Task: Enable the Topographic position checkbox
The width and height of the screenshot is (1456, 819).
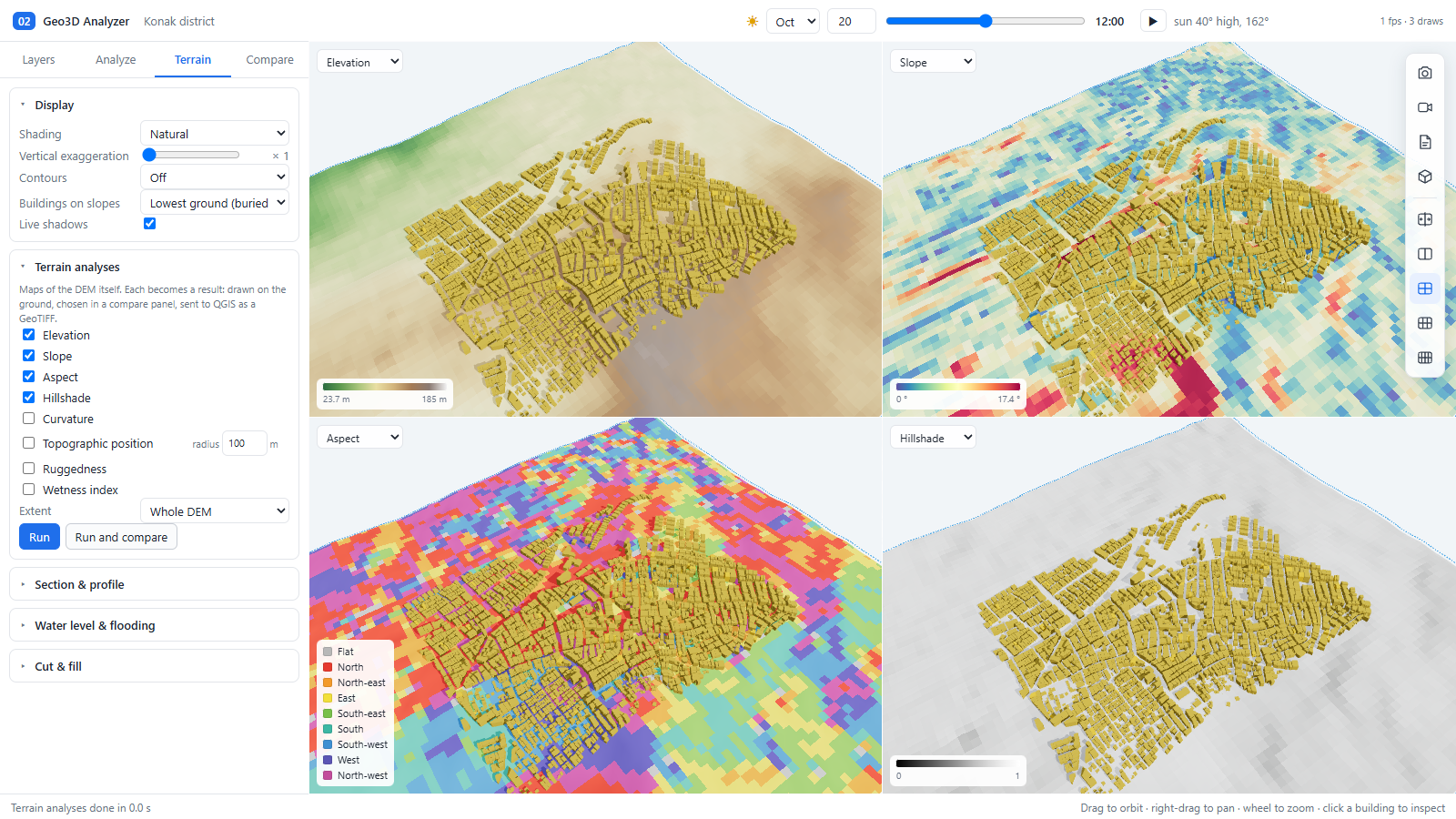Action: tap(29, 443)
